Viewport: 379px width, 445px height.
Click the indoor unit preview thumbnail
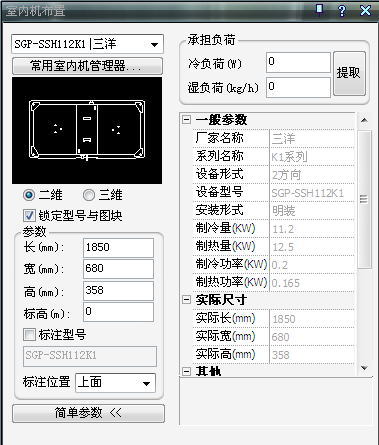tap(87, 130)
